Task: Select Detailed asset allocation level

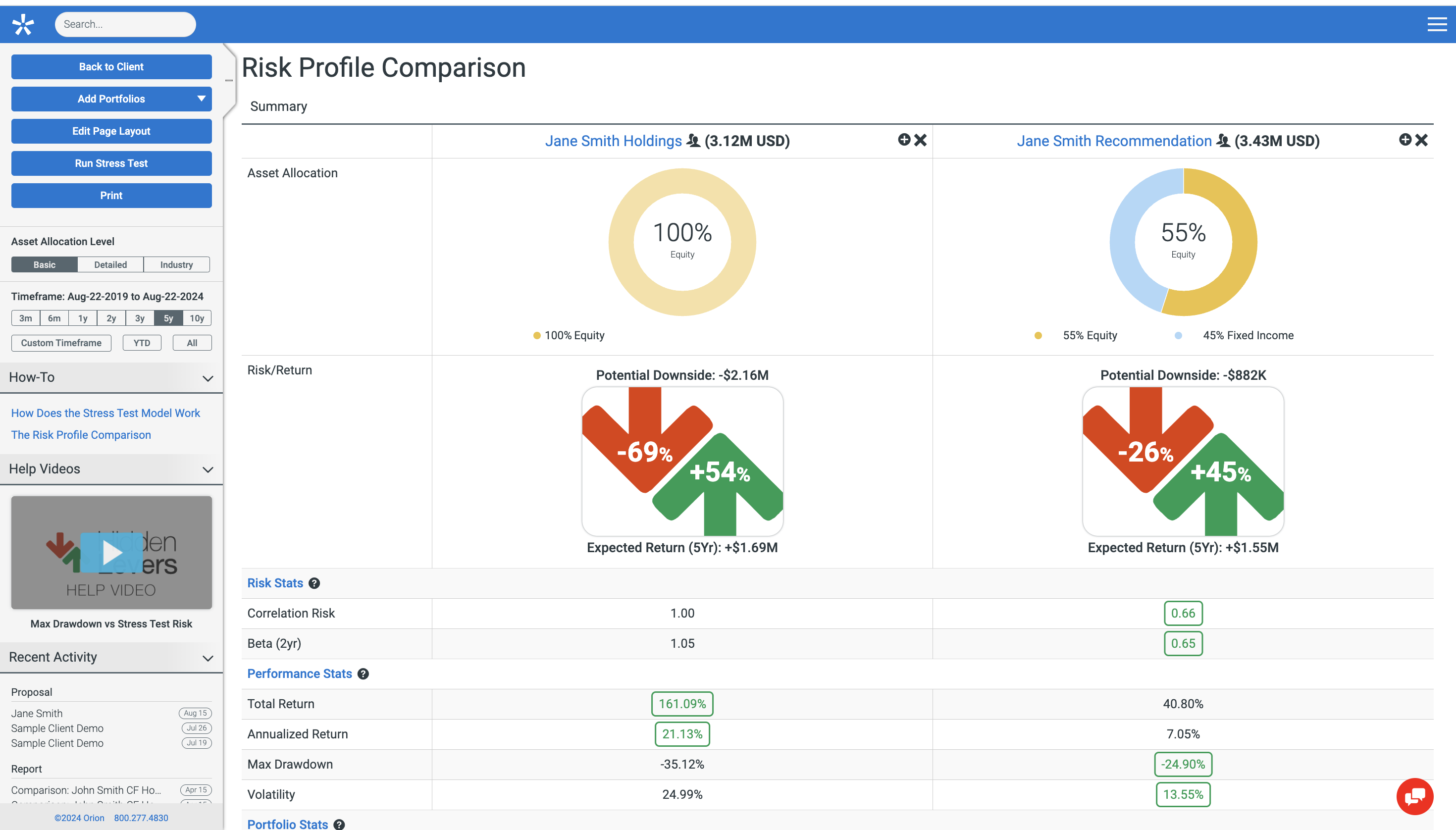Action: pos(110,264)
